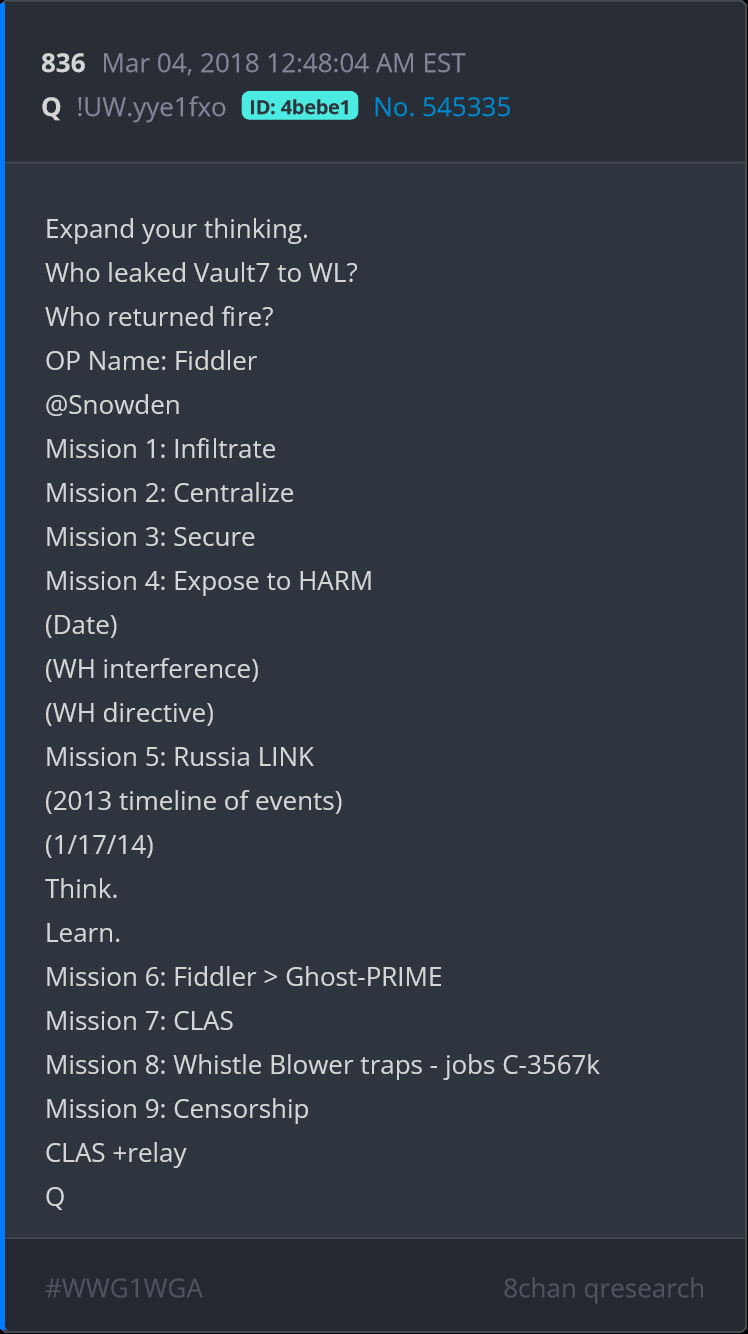Click the line "Expand your thinking."
The height and width of the screenshot is (1334, 748).
click(x=176, y=229)
